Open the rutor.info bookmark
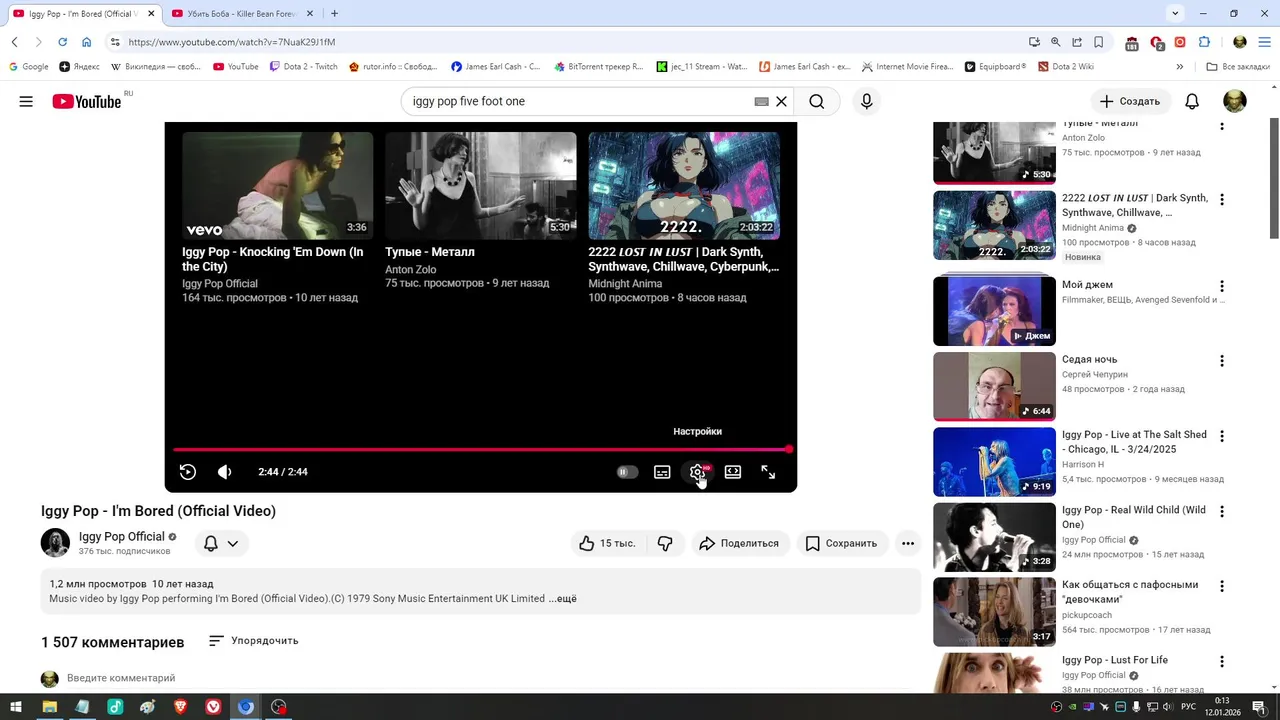Viewport: 1280px width, 720px height. tap(393, 67)
